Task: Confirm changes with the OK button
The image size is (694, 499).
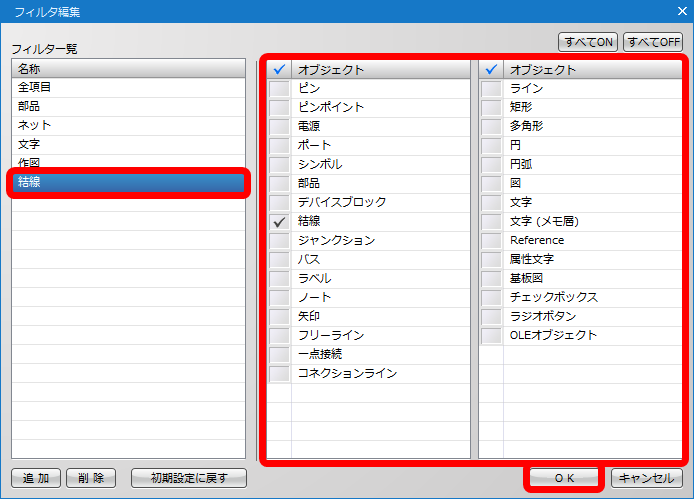Action: coord(564,478)
